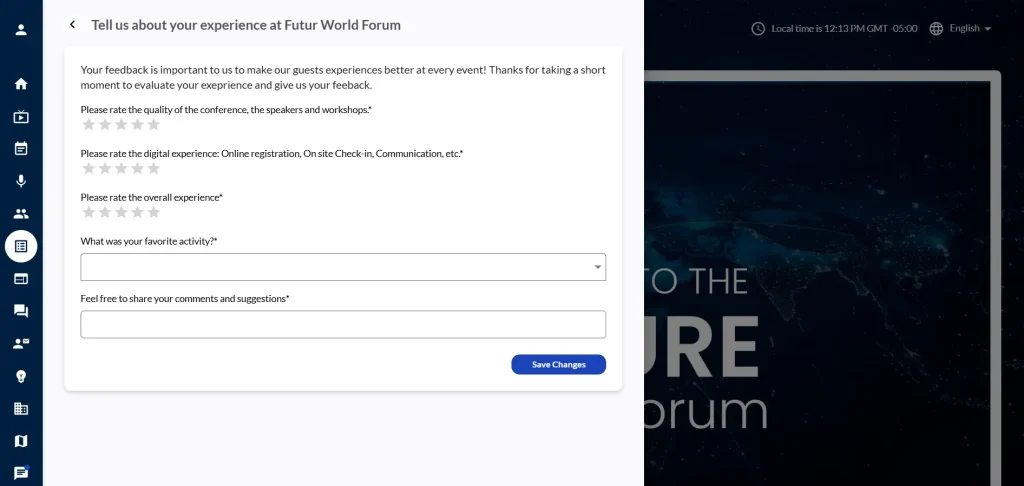
Task: Go back using the arrow beside title
Action: (x=72, y=25)
